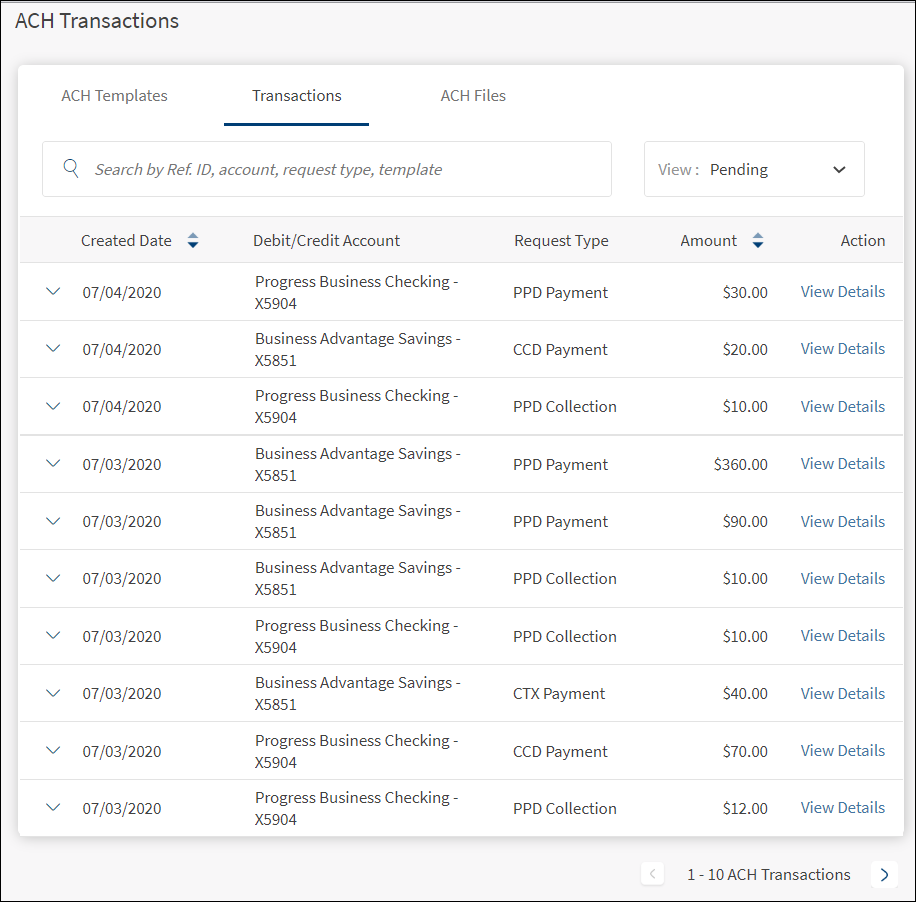Expand the $70.00 CCD Payment row
This screenshot has height=902, width=916.
(54, 751)
